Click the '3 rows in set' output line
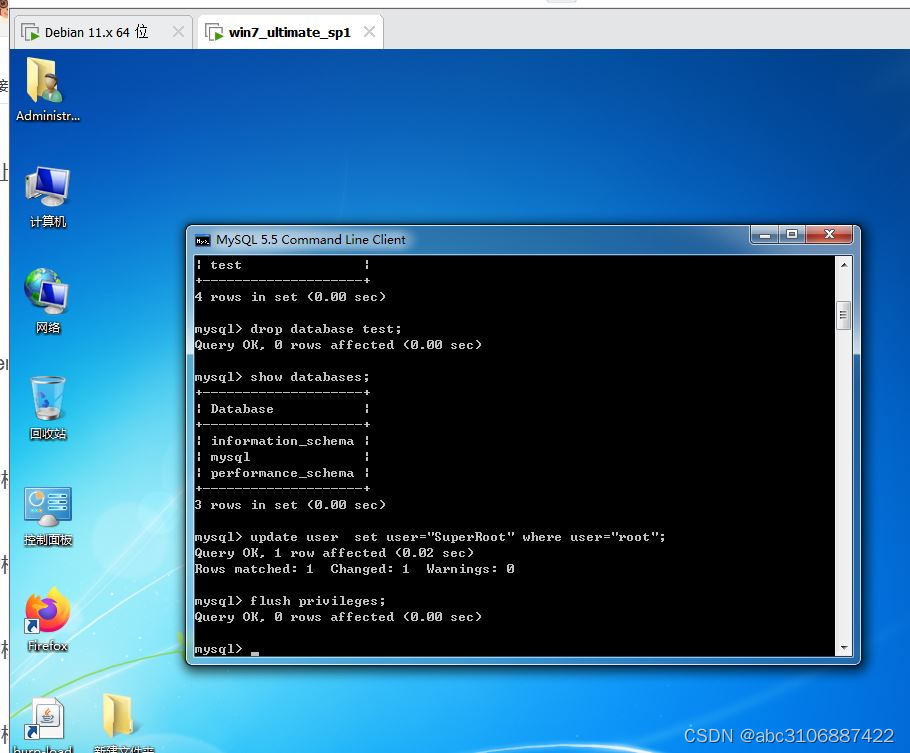Viewport: 910px width, 753px height. click(x=290, y=505)
